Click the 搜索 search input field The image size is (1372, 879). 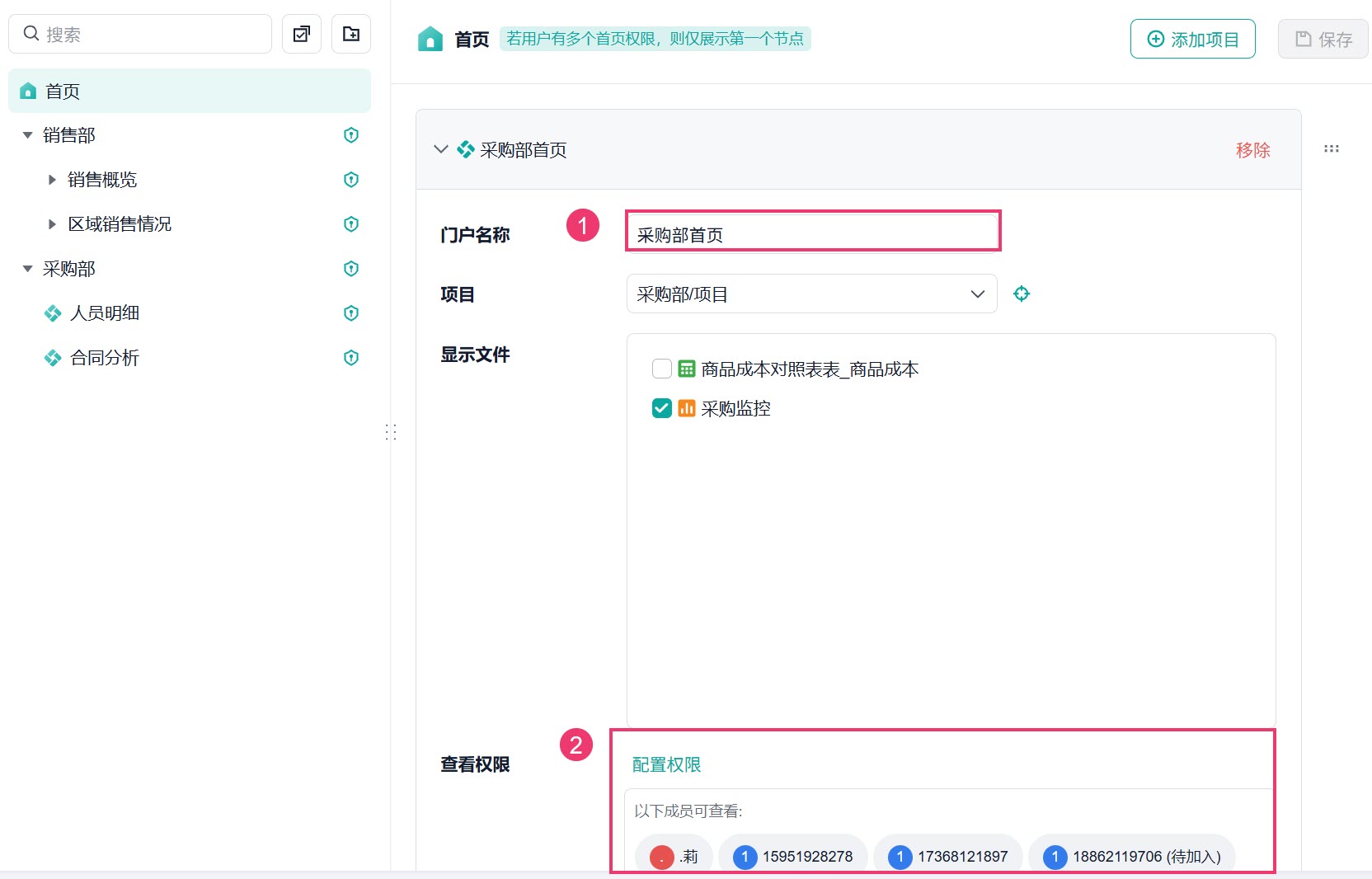[x=140, y=34]
